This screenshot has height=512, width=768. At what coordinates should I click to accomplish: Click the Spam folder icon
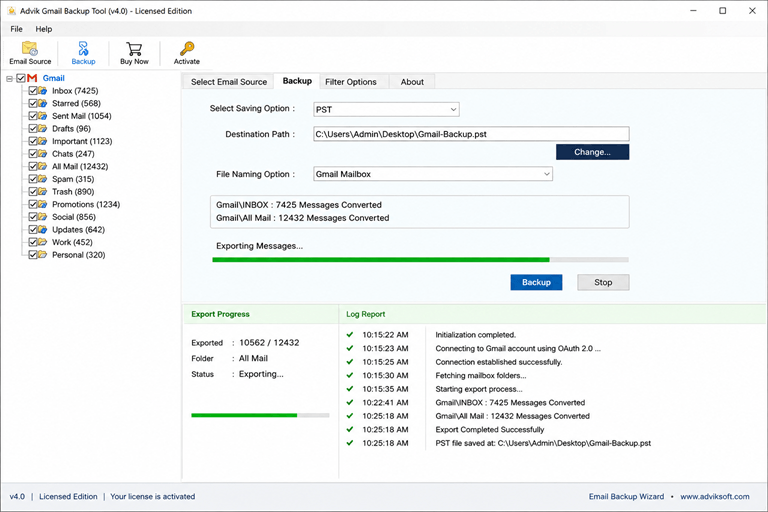43,179
